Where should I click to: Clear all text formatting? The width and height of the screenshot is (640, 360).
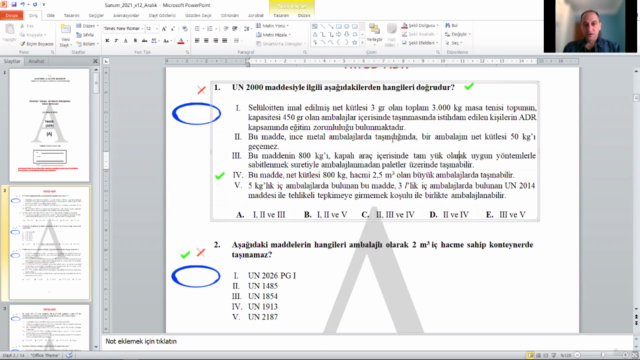click(185, 29)
